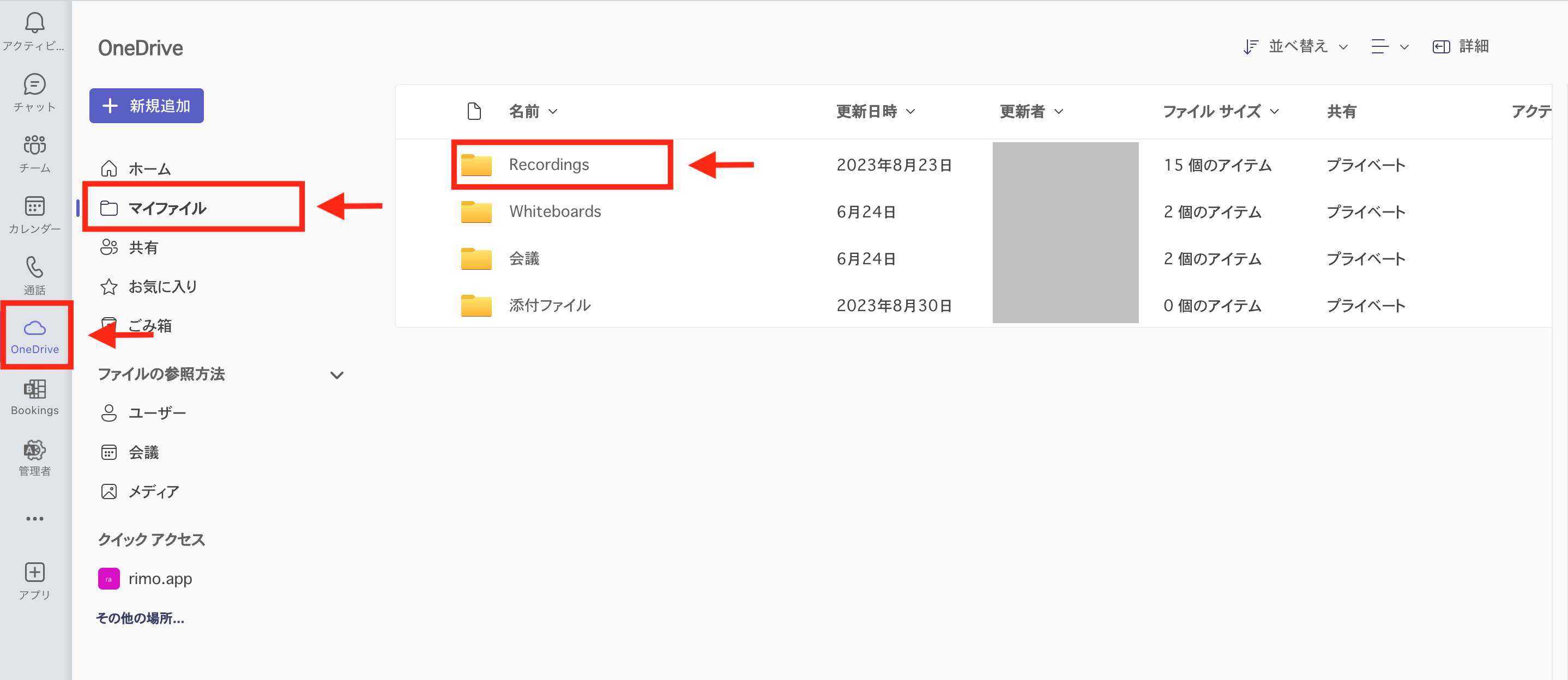Open その他の場所... link
This screenshot has height=680, width=1568.
140,618
